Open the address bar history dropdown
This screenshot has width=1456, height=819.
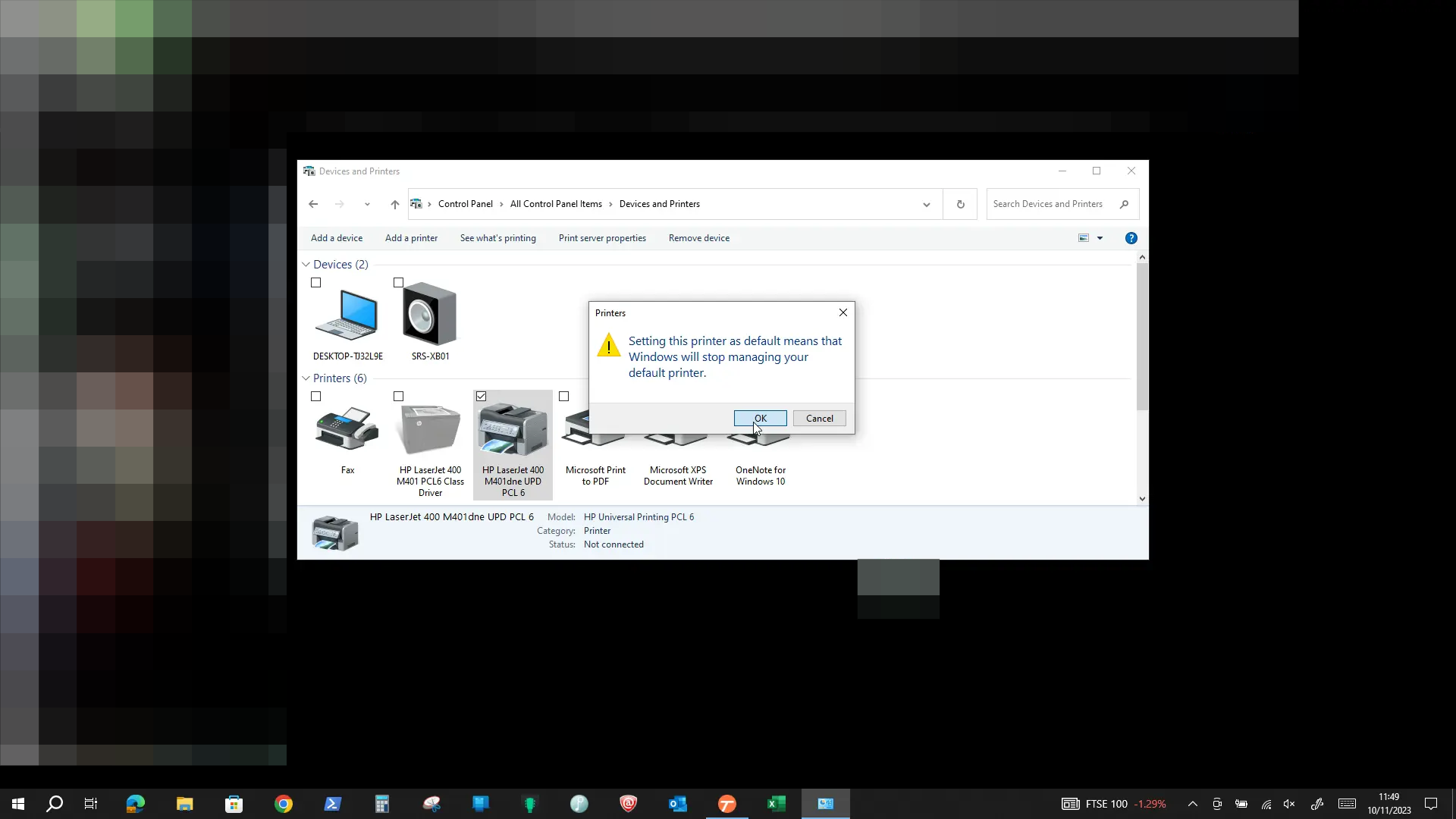926,205
